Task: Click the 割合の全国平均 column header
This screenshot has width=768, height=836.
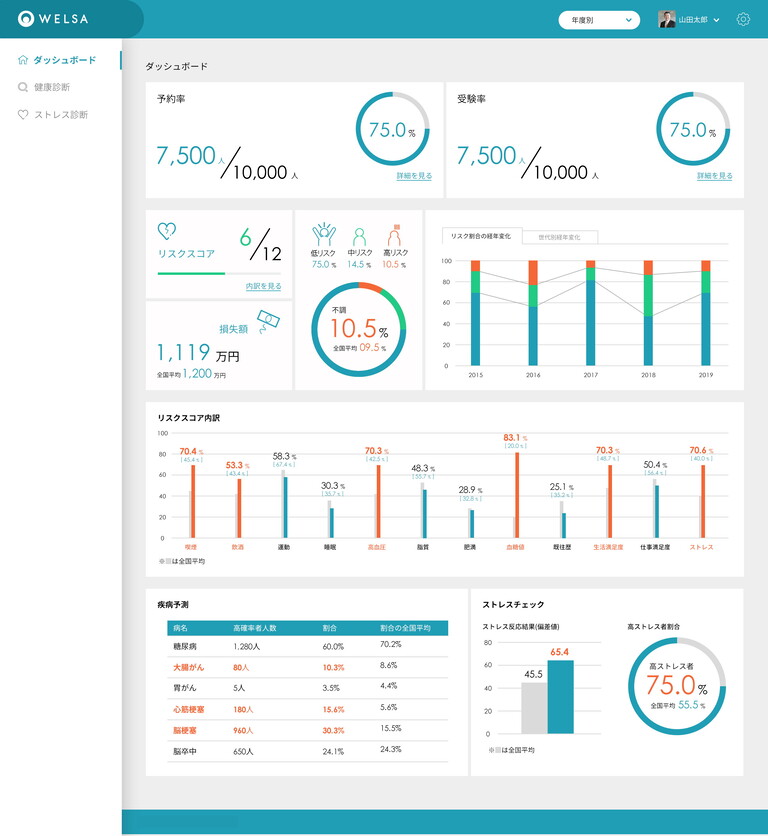Action: [x=405, y=628]
